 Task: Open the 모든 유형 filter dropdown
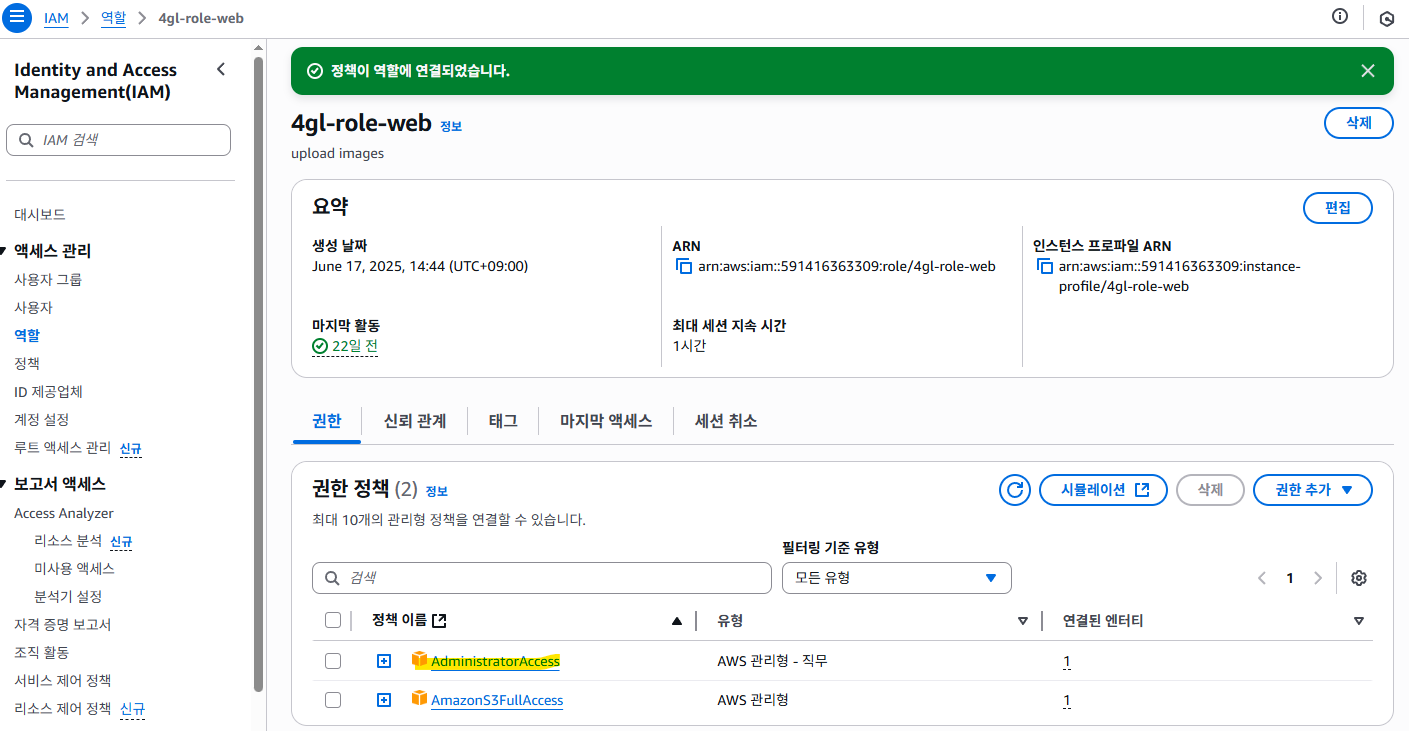[x=896, y=578]
